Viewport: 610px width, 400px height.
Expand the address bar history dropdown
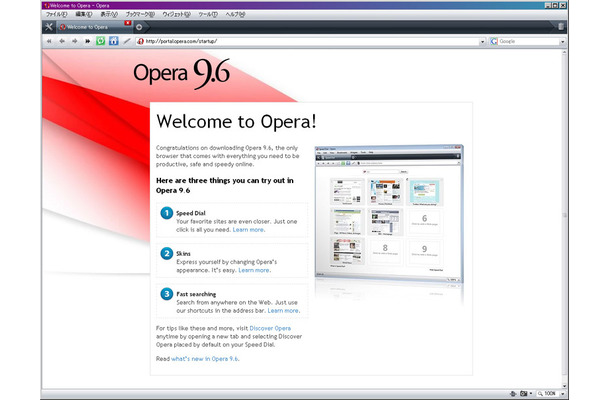pos(482,41)
